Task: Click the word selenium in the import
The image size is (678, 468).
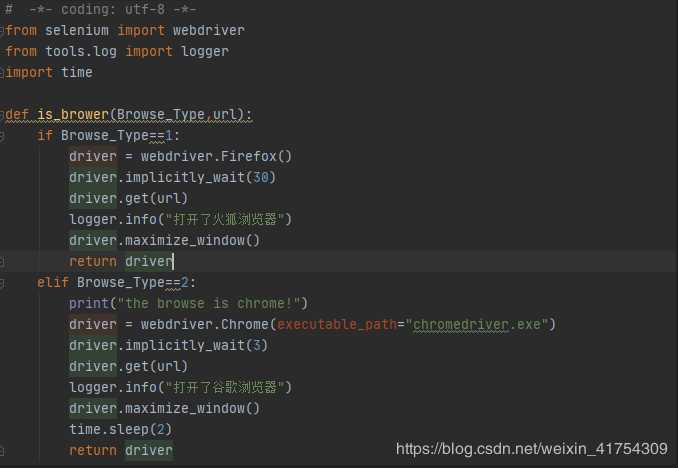Action: [77, 30]
